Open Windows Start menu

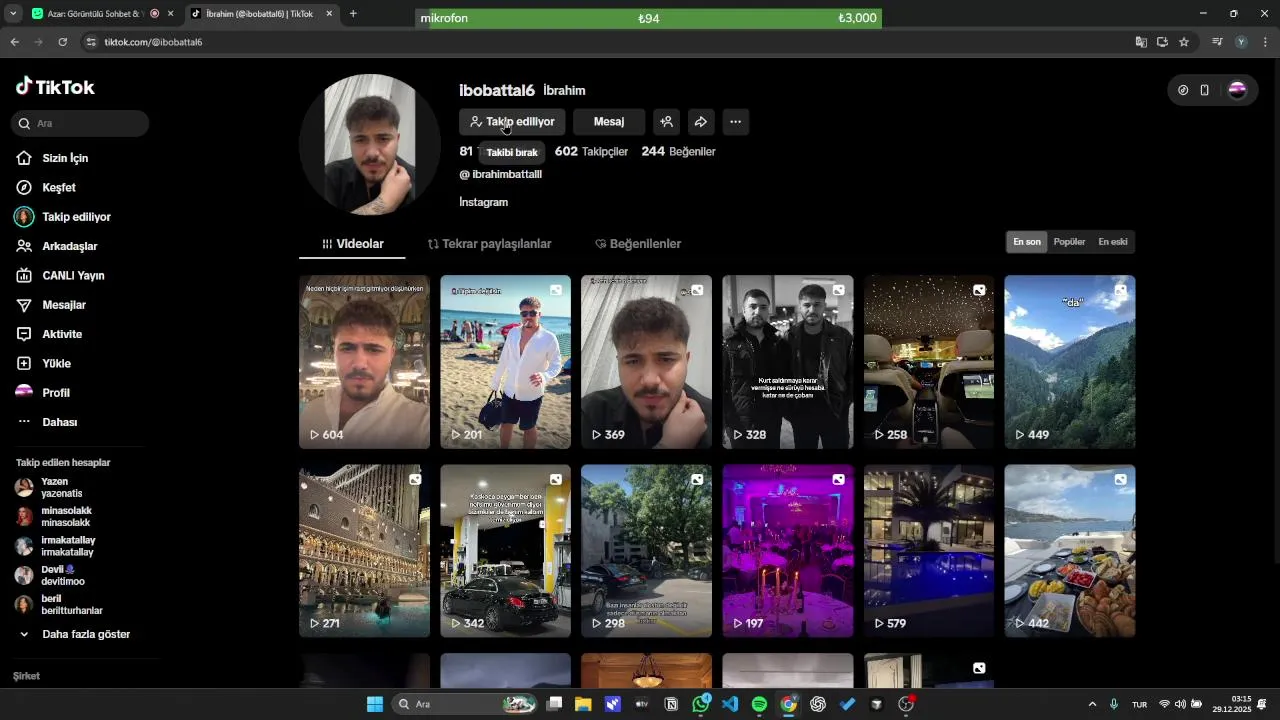tap(375, 704)
